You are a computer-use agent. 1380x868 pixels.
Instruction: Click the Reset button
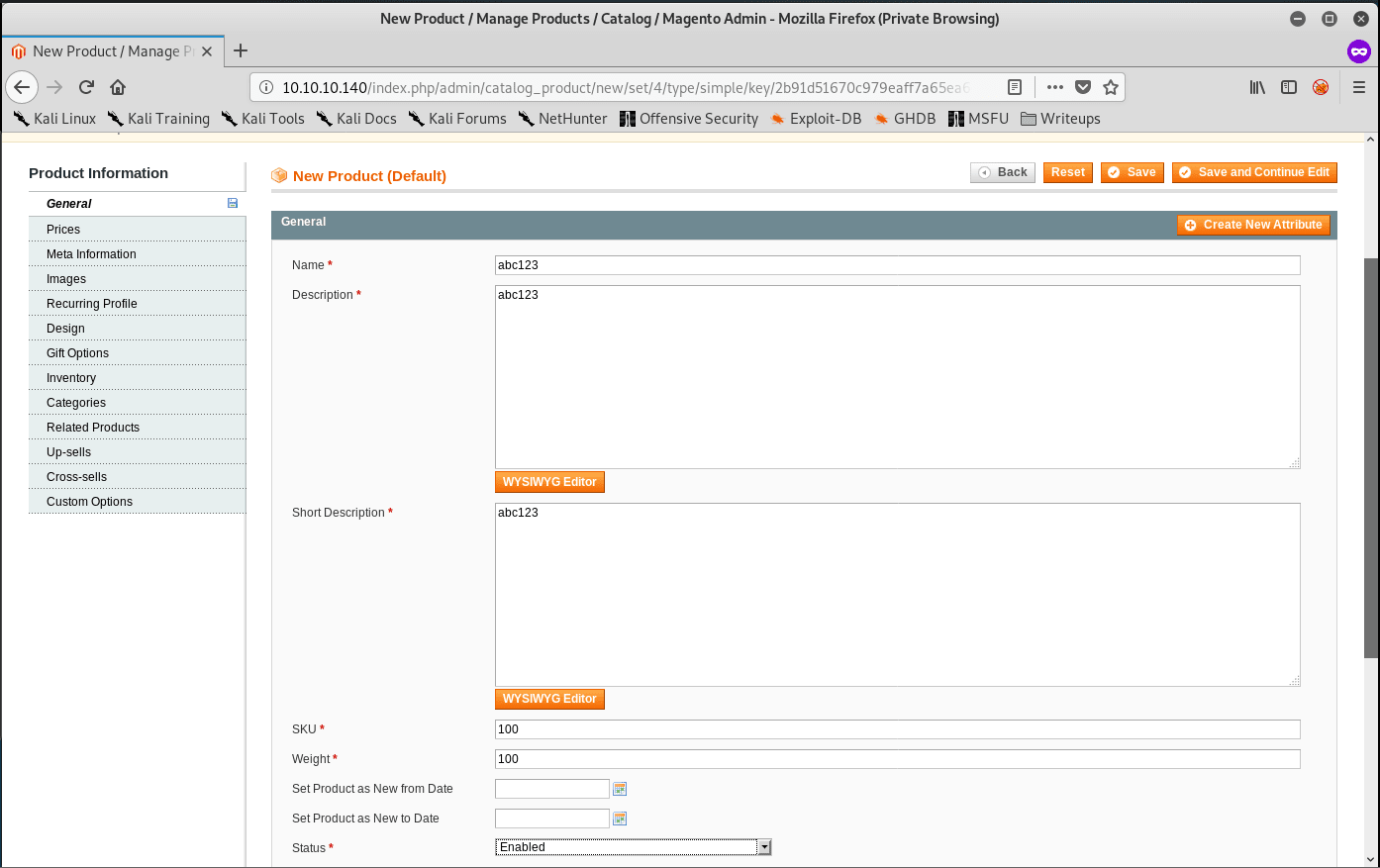(1068, 172)
